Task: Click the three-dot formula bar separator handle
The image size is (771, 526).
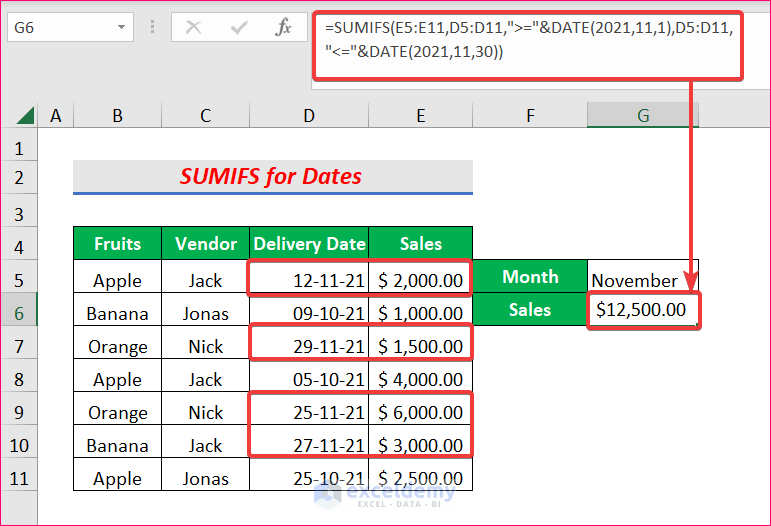Action: click(154, 28)
